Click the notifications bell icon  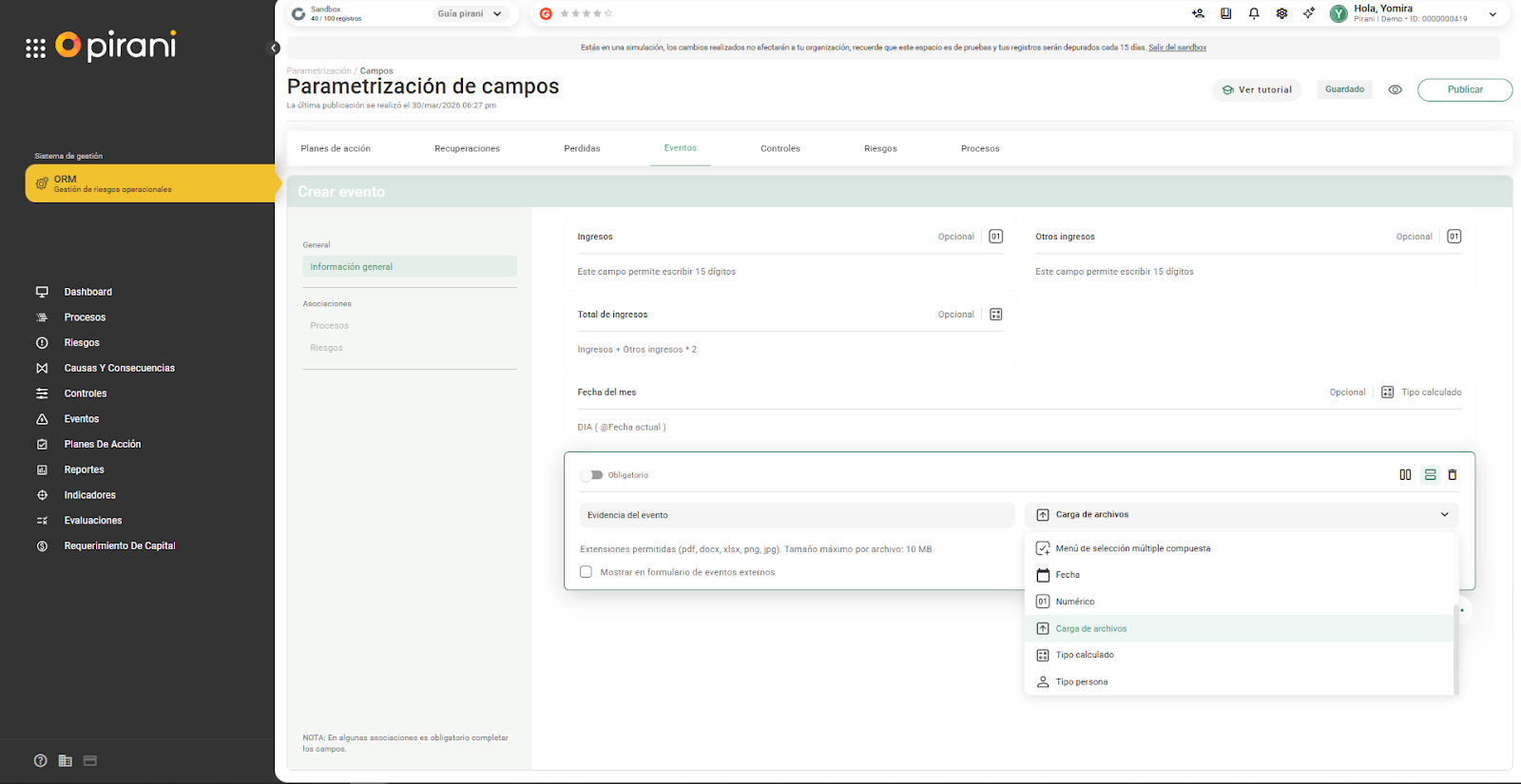(1254, 13)
